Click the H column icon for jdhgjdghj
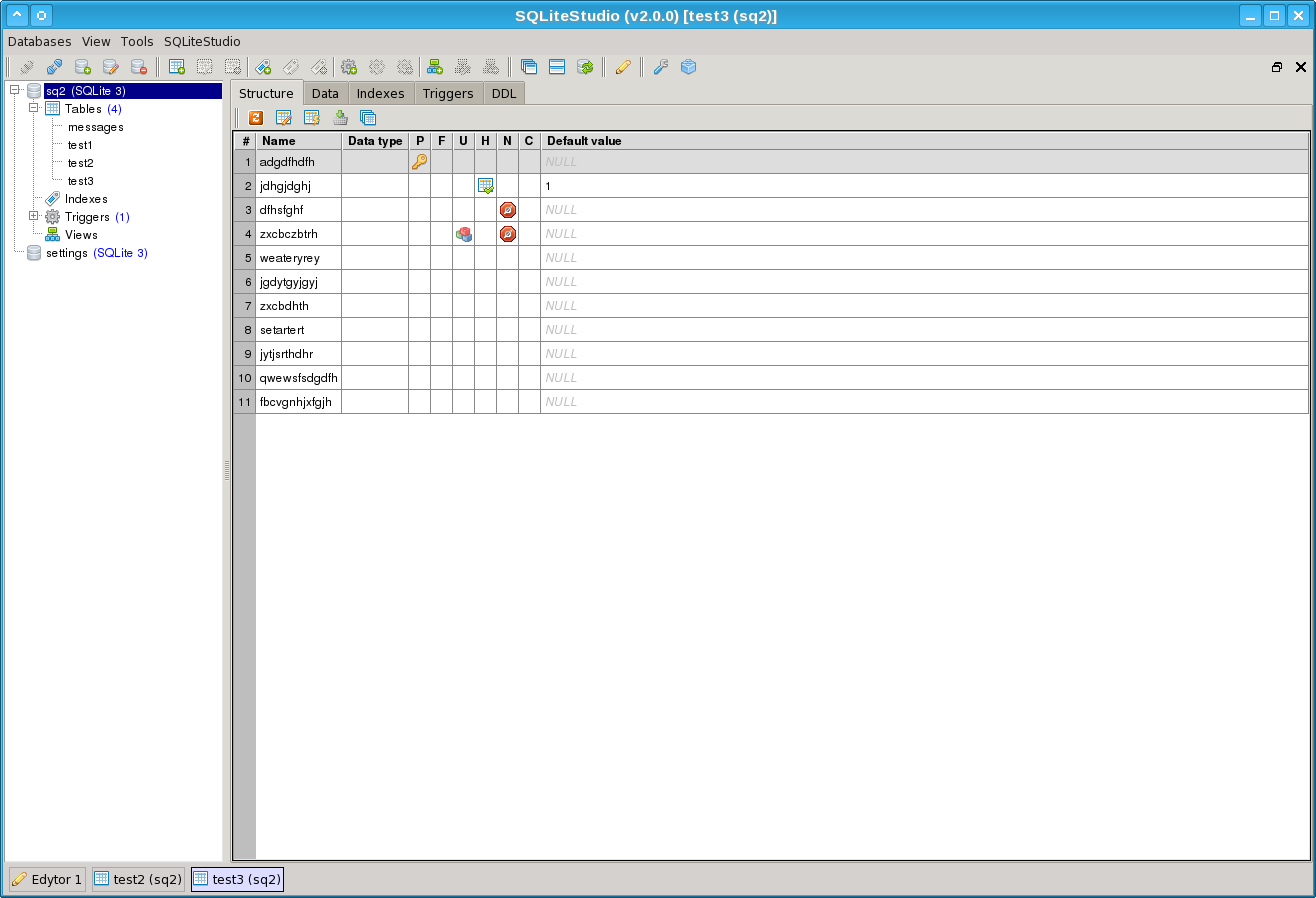 486,185
